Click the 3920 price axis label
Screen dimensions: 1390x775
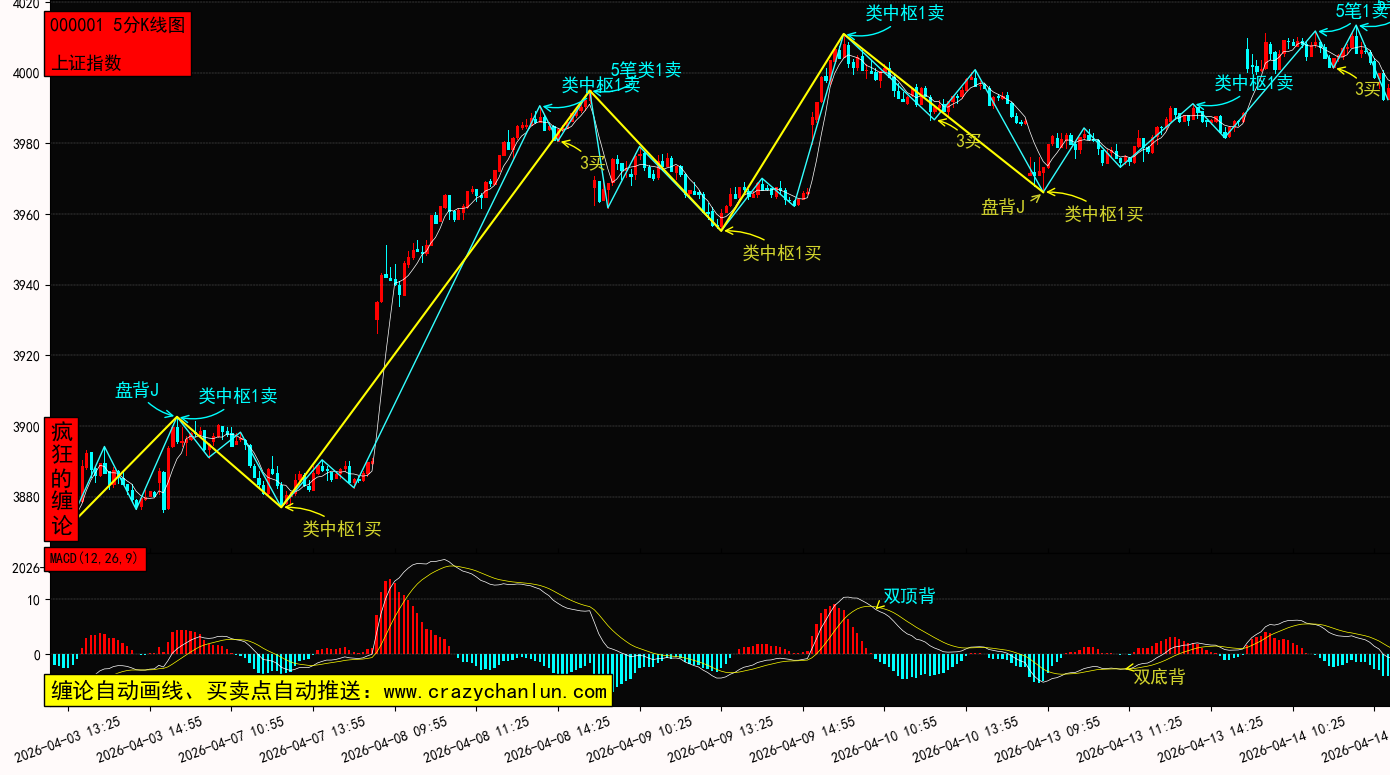coord(26,356)
